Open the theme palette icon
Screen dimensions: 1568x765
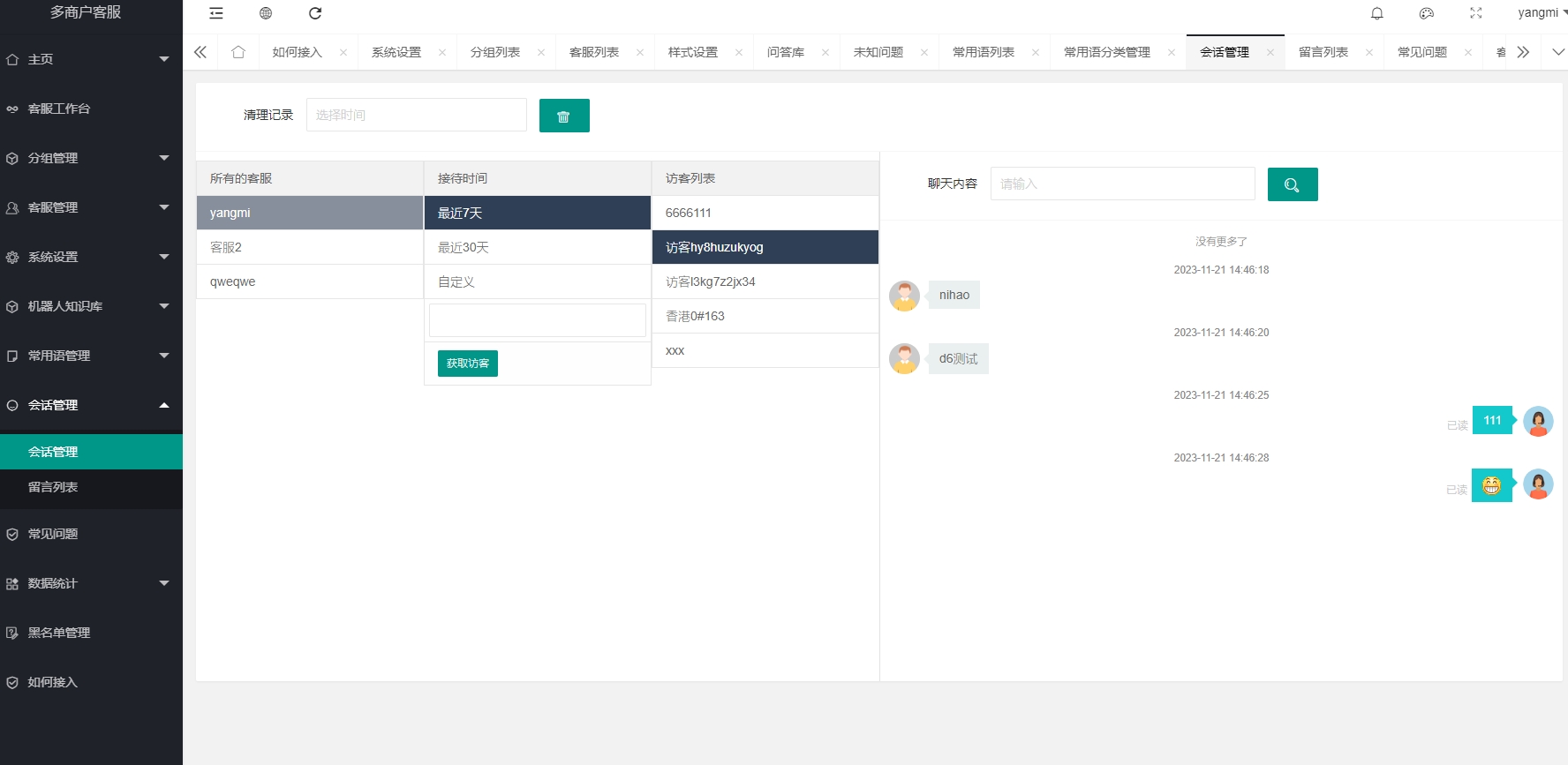pyautogui.click(x=1427, y=13)
